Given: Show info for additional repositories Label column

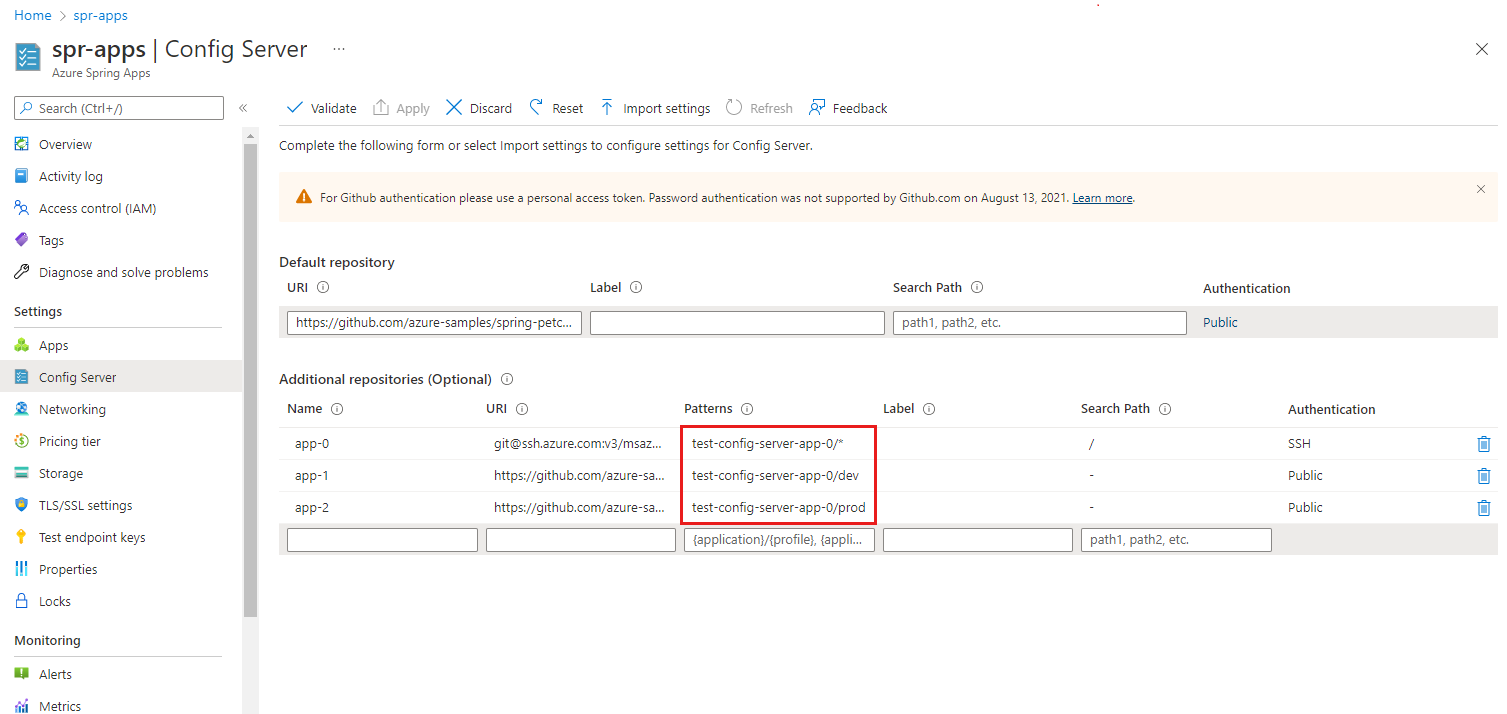Looking at the screenshot, I should (x=928, y=409).
